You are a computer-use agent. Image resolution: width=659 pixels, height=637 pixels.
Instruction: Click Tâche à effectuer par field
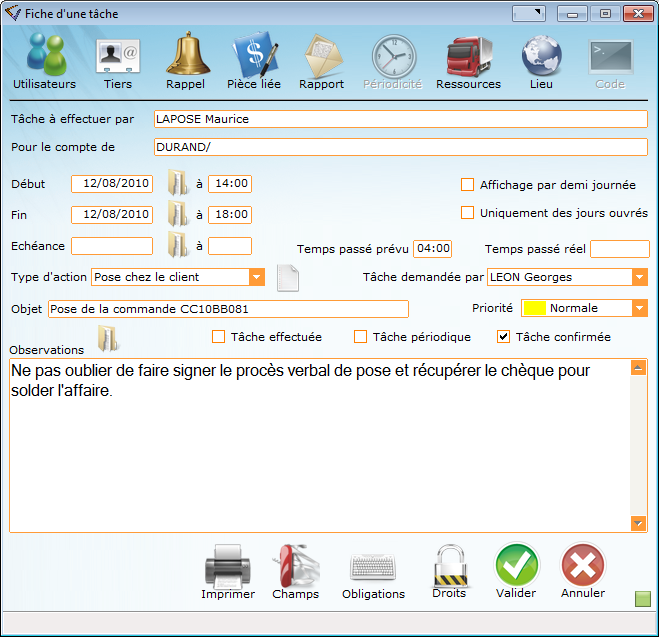[401, 119]
